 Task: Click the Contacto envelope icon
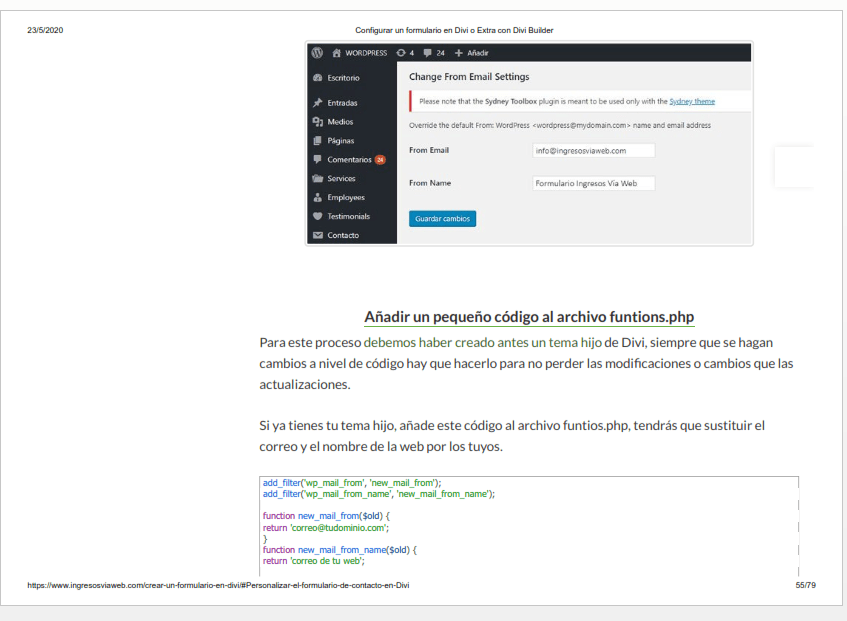click(318, 235)
